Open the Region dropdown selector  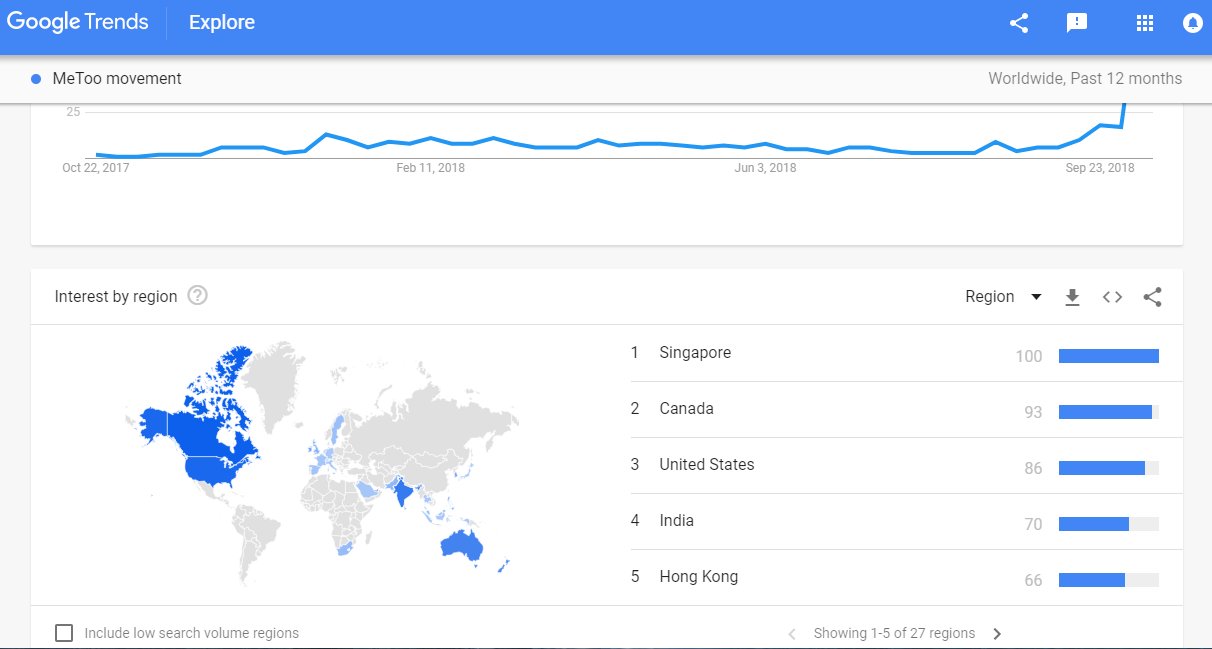click(1003, 297)
